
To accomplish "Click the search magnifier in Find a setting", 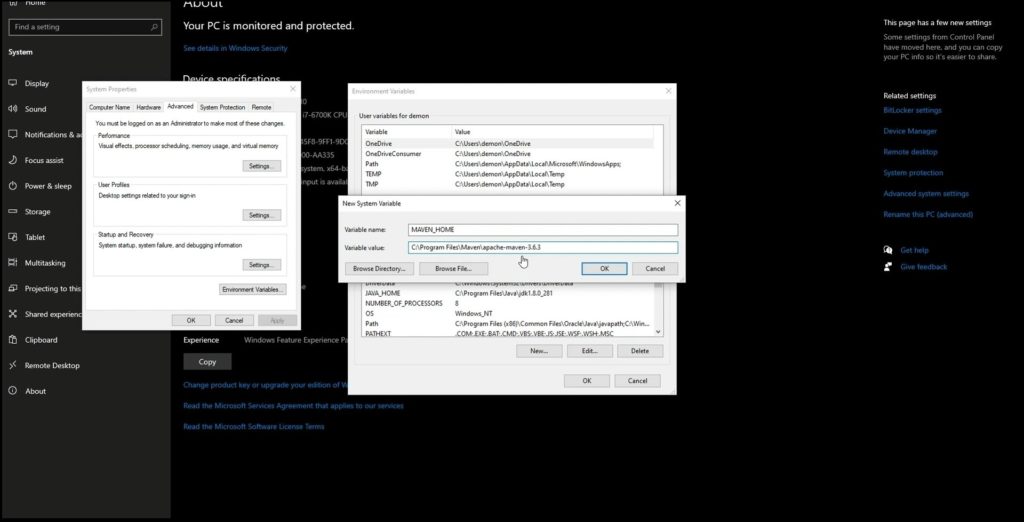I will point(154,27).
